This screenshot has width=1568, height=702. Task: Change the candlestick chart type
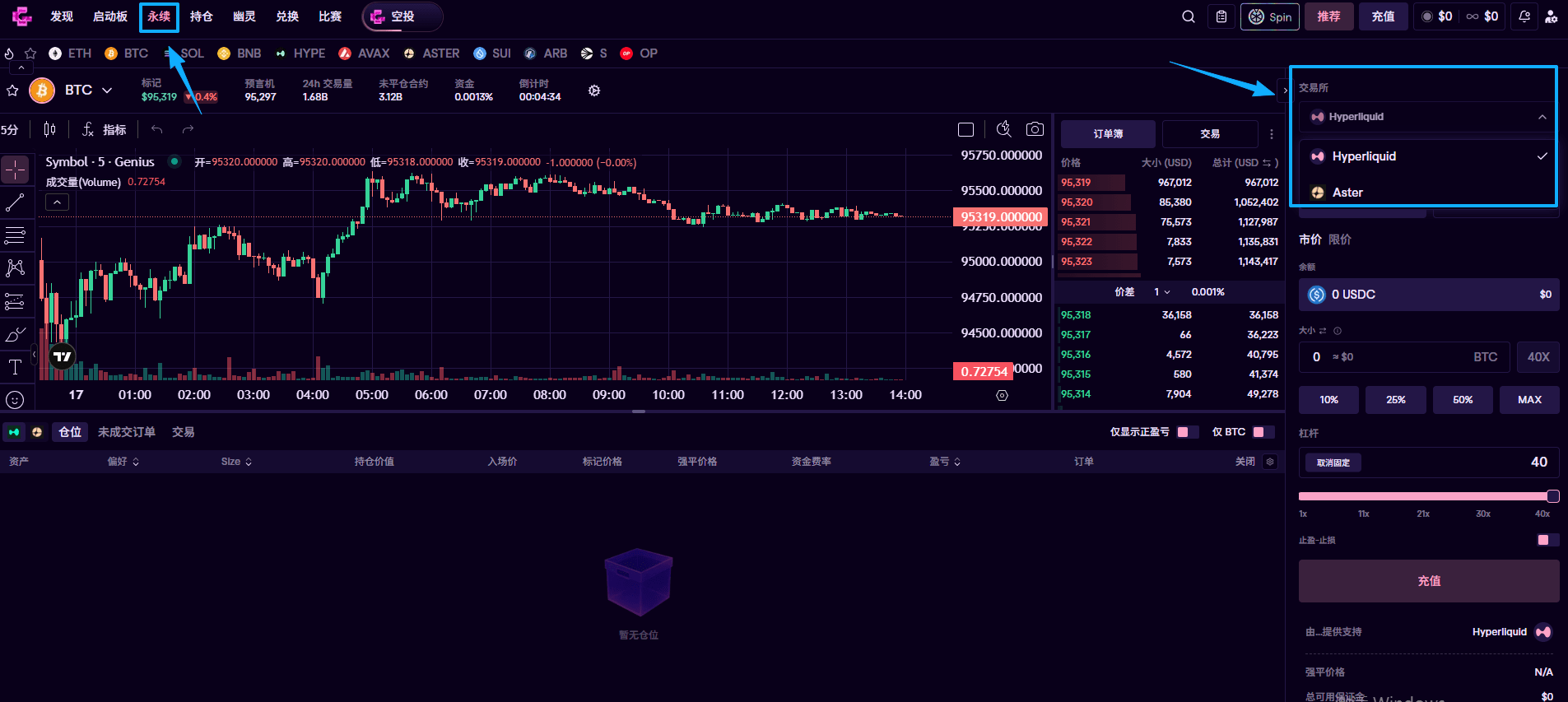[49, 129]
